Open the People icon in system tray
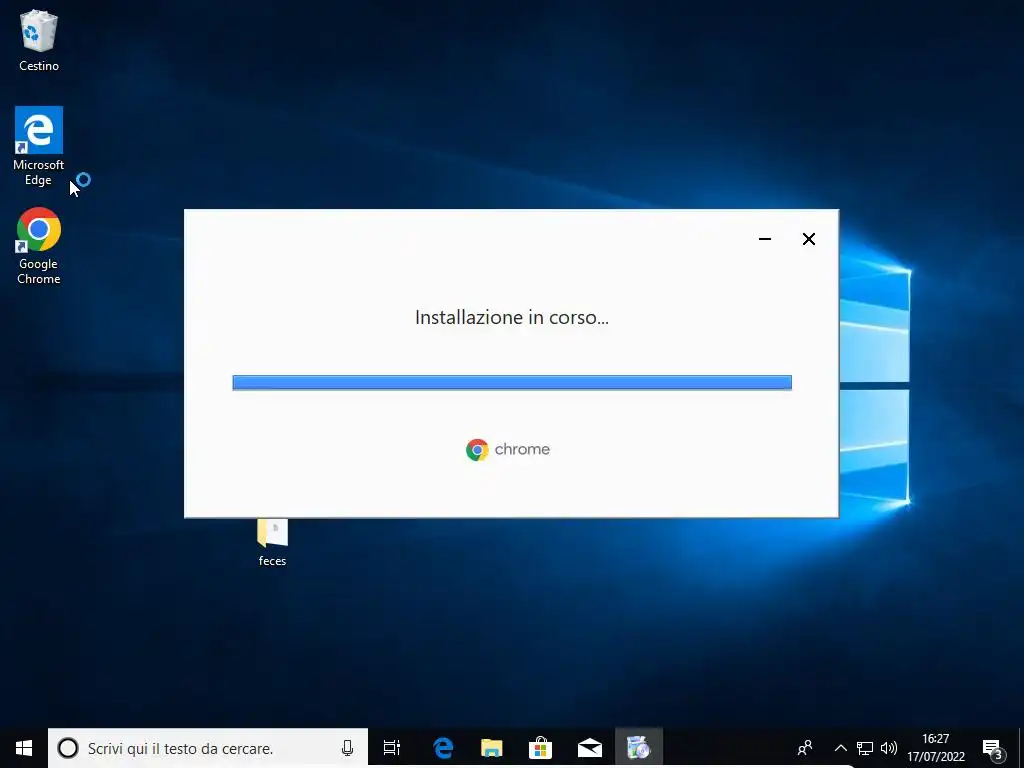The height and width of the screenshot is (768, 1024). 805,748
